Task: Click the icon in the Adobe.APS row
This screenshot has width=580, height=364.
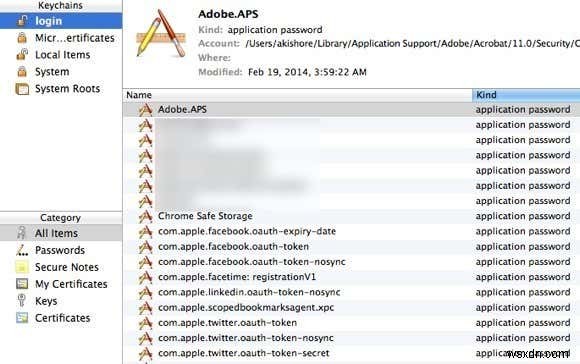Action: [x=145, y=109]
